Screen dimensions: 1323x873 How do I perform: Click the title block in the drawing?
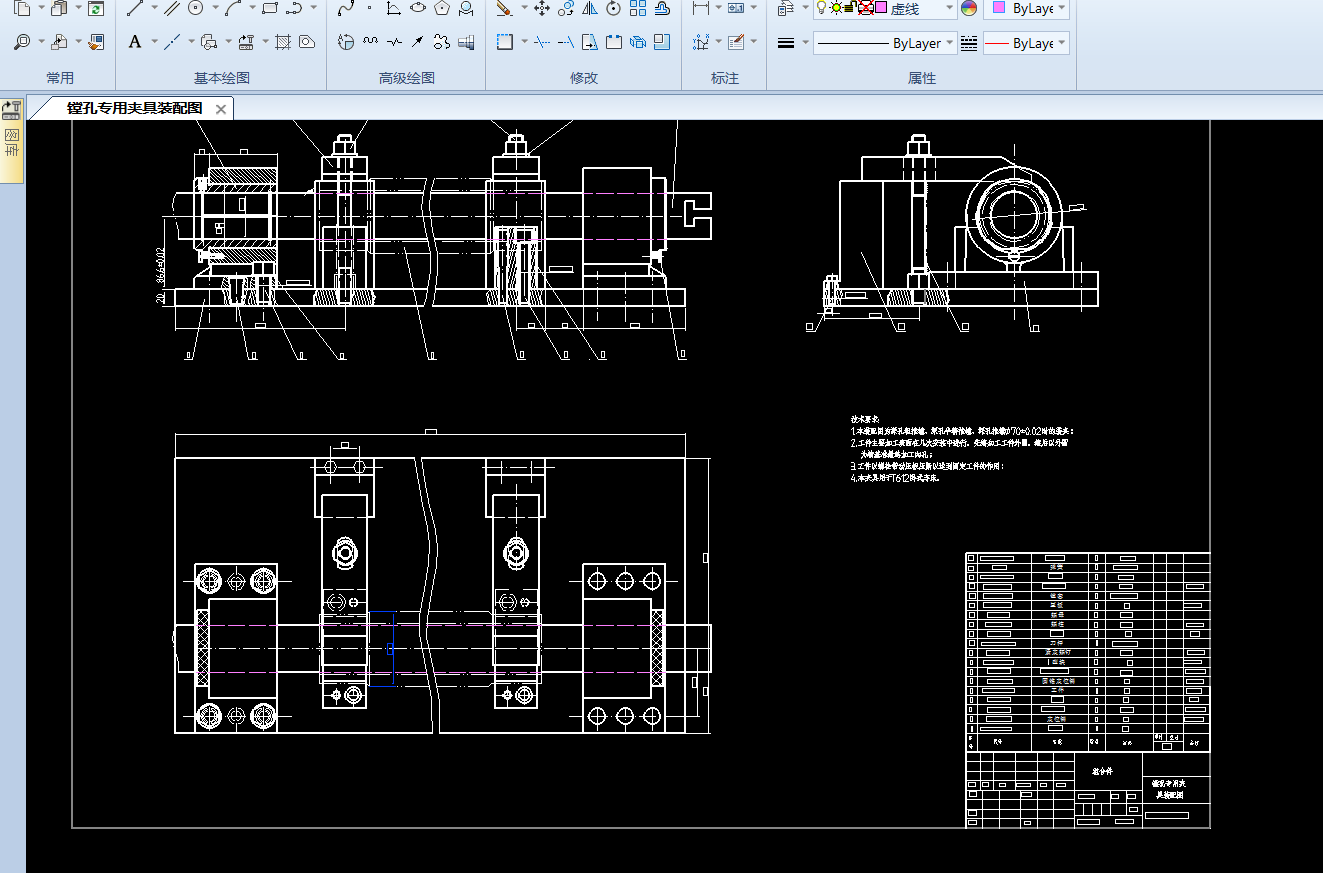coord(1087,789)
